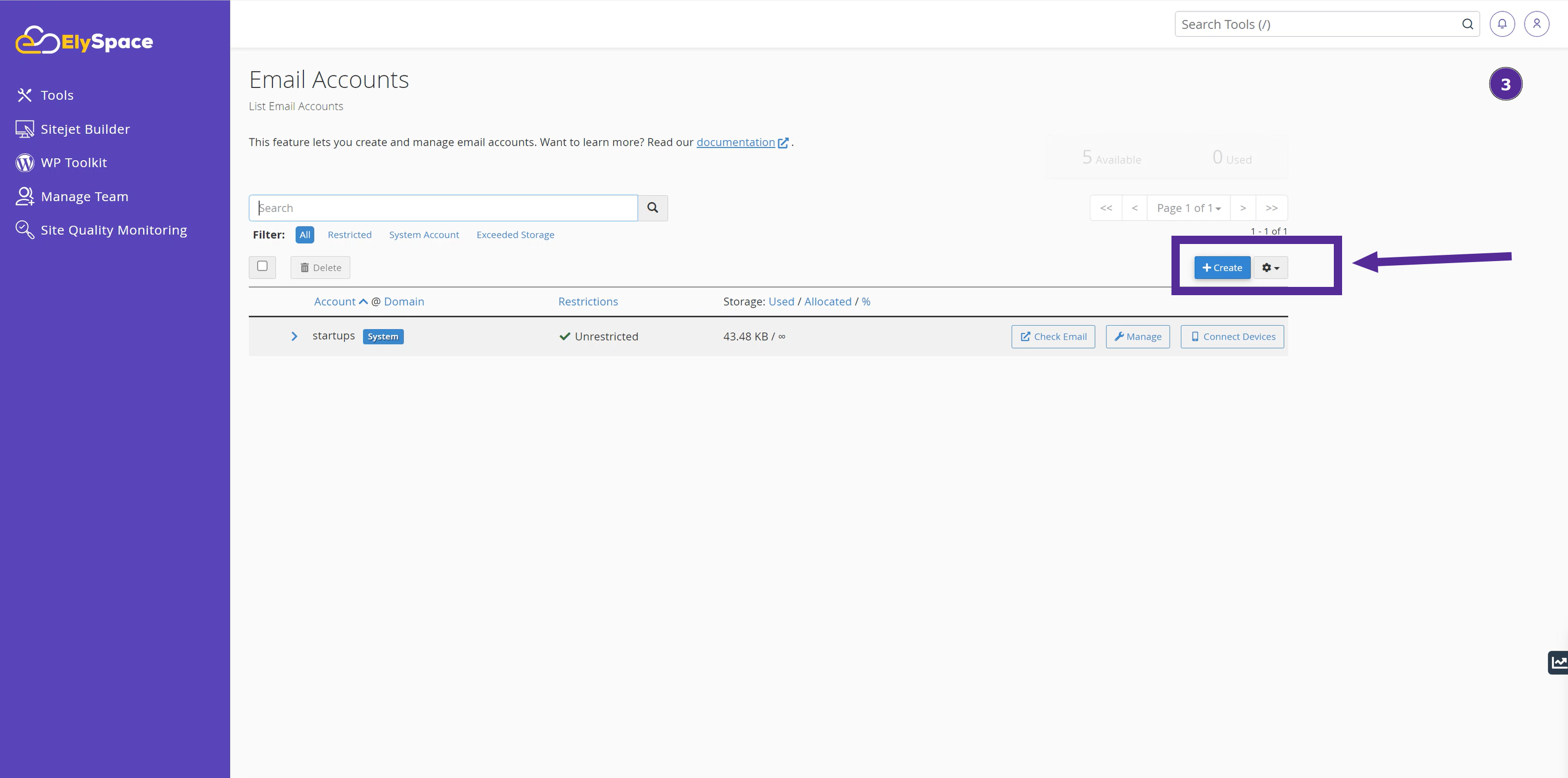Sort by Restrictions column
This screenshot has height=778, width=1568.
pyautogui.click(x=588, y=302)
